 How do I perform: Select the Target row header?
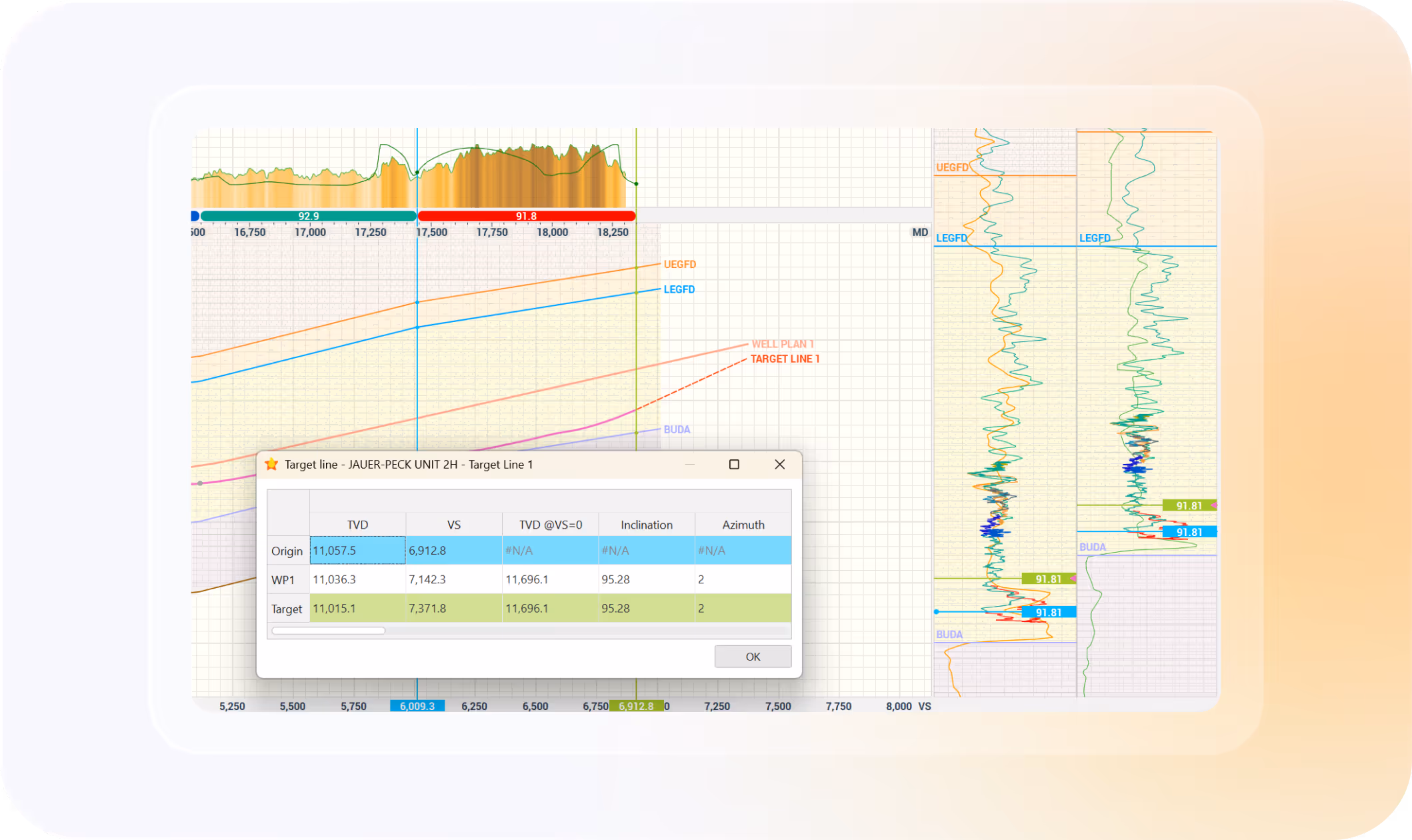coord(287,609)
